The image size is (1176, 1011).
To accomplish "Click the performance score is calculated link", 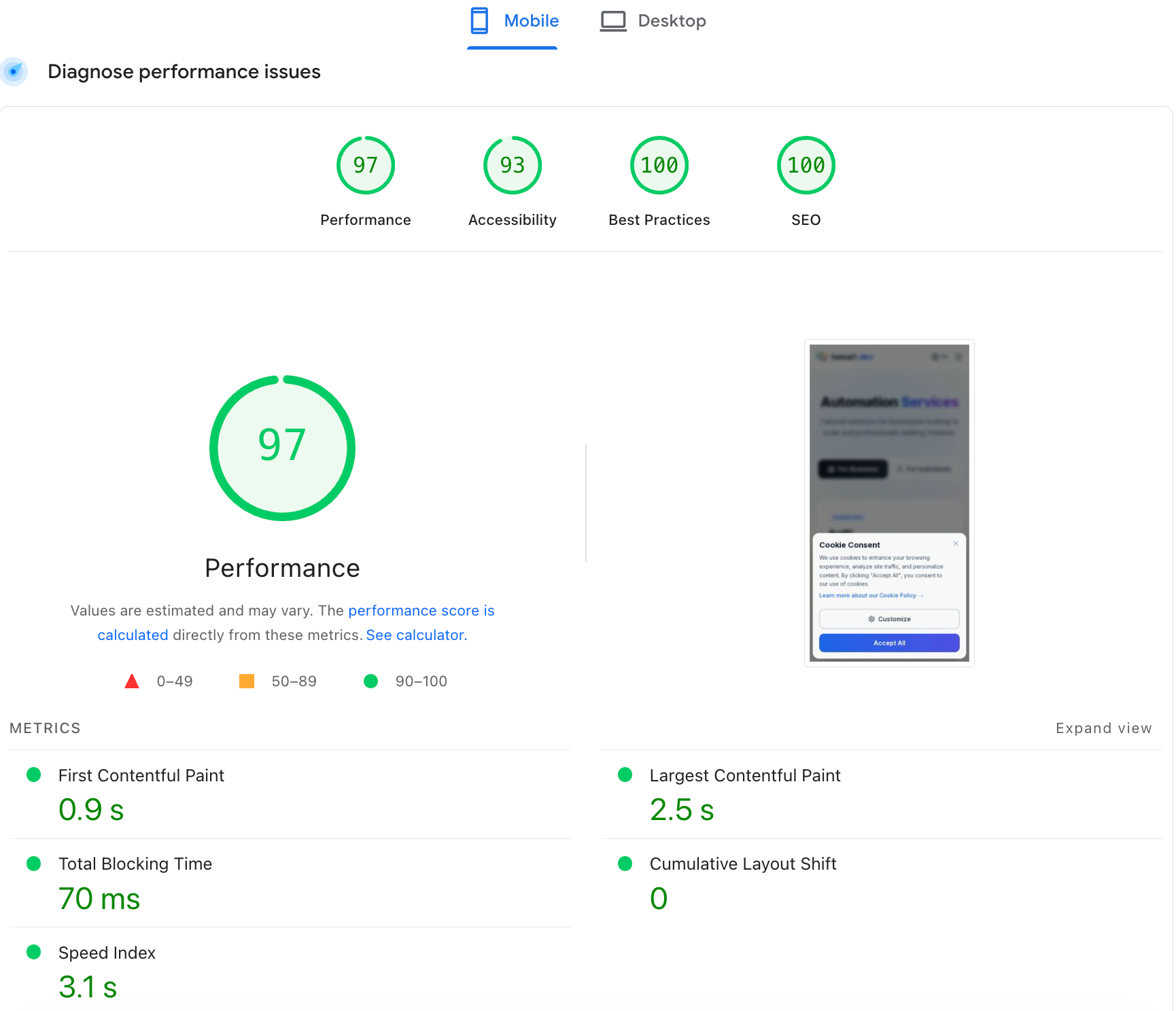I will pos(420,610).
